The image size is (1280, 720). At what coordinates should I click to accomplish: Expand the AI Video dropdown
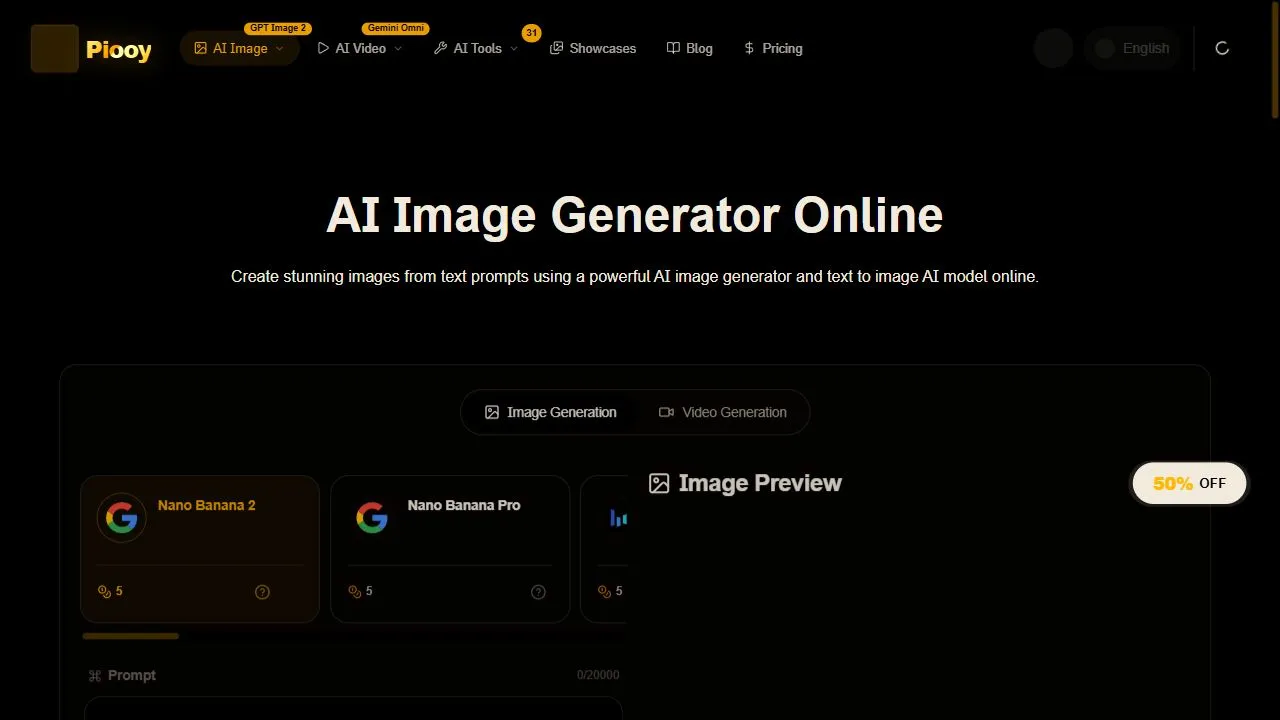360,48
